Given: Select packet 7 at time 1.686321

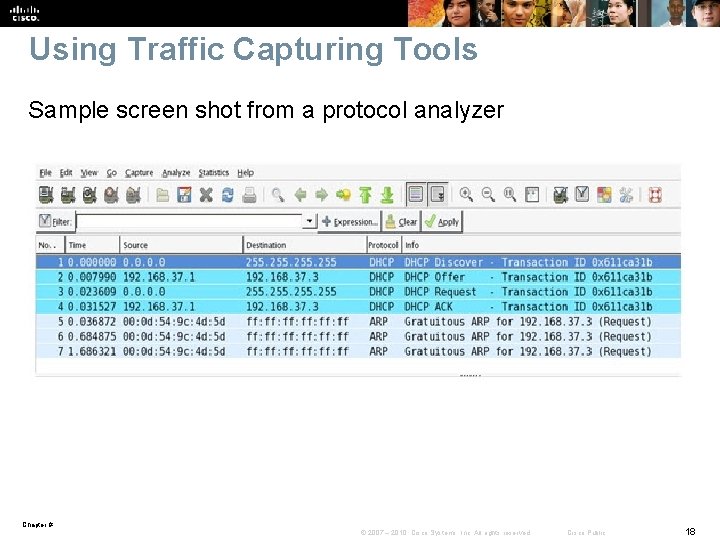Looking at the screenshot, I should pos(358,351).
